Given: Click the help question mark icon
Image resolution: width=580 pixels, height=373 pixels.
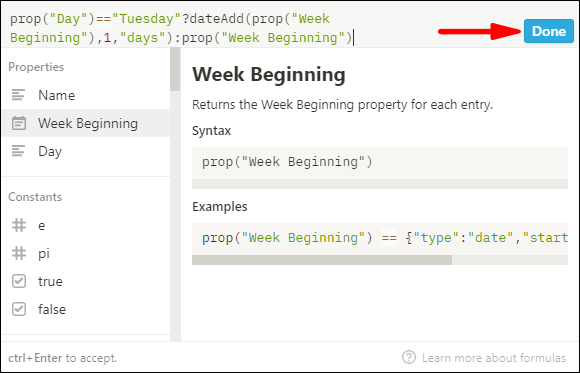Looking at the screenshot, I should [x=409, y=357].
